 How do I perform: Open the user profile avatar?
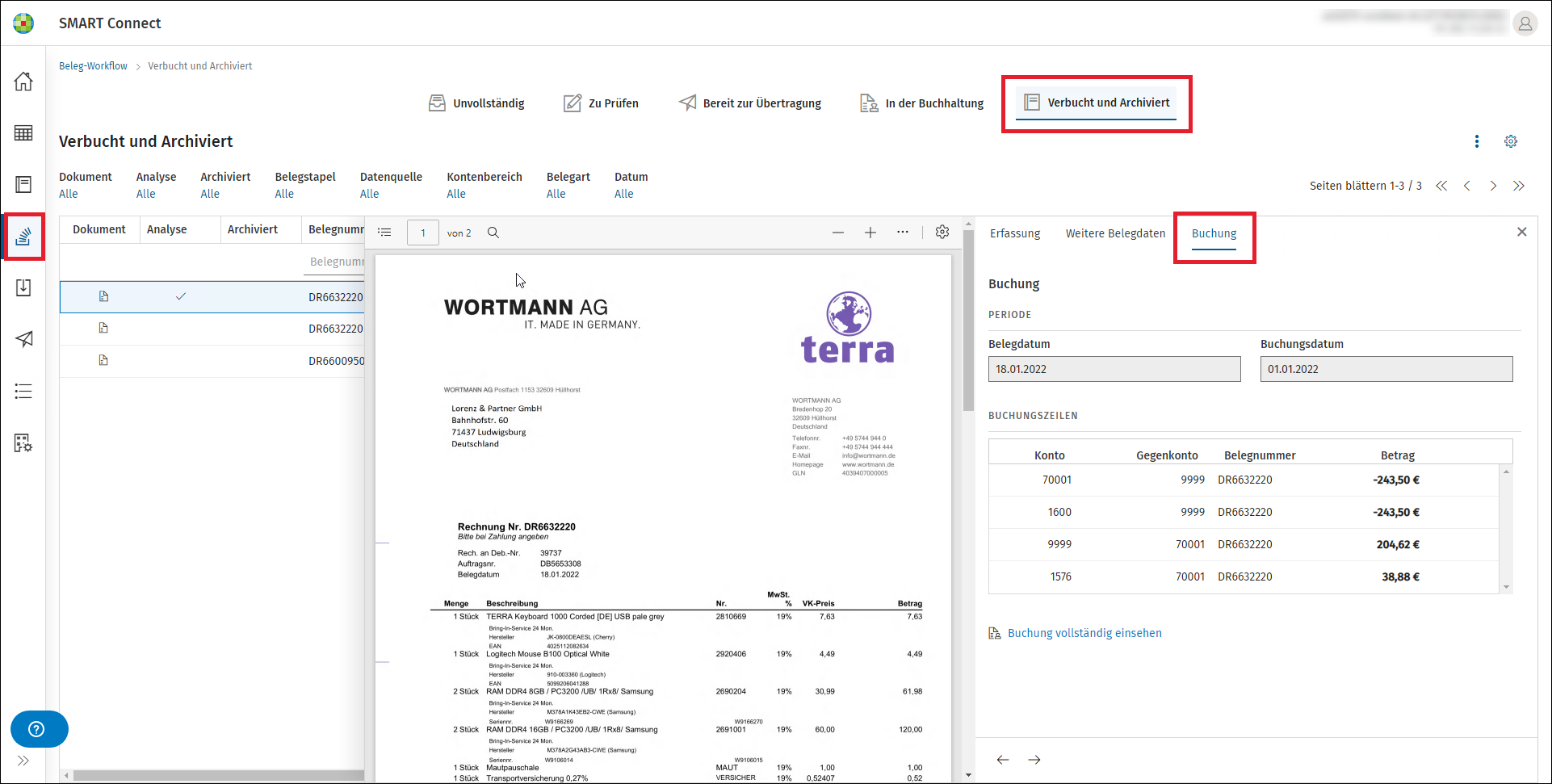click(x=1525, y=23)
